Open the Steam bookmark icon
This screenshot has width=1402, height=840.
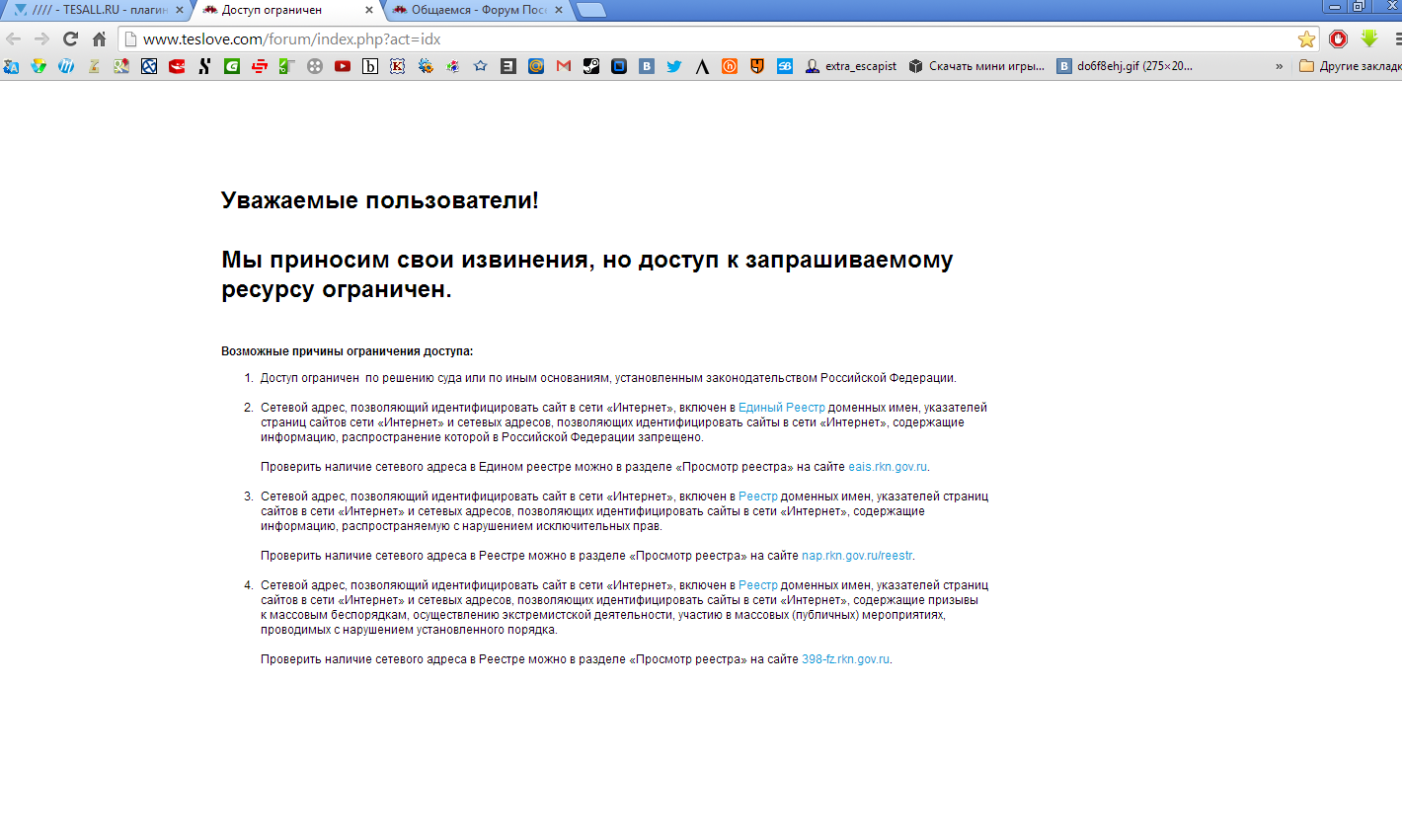(591, 66)
